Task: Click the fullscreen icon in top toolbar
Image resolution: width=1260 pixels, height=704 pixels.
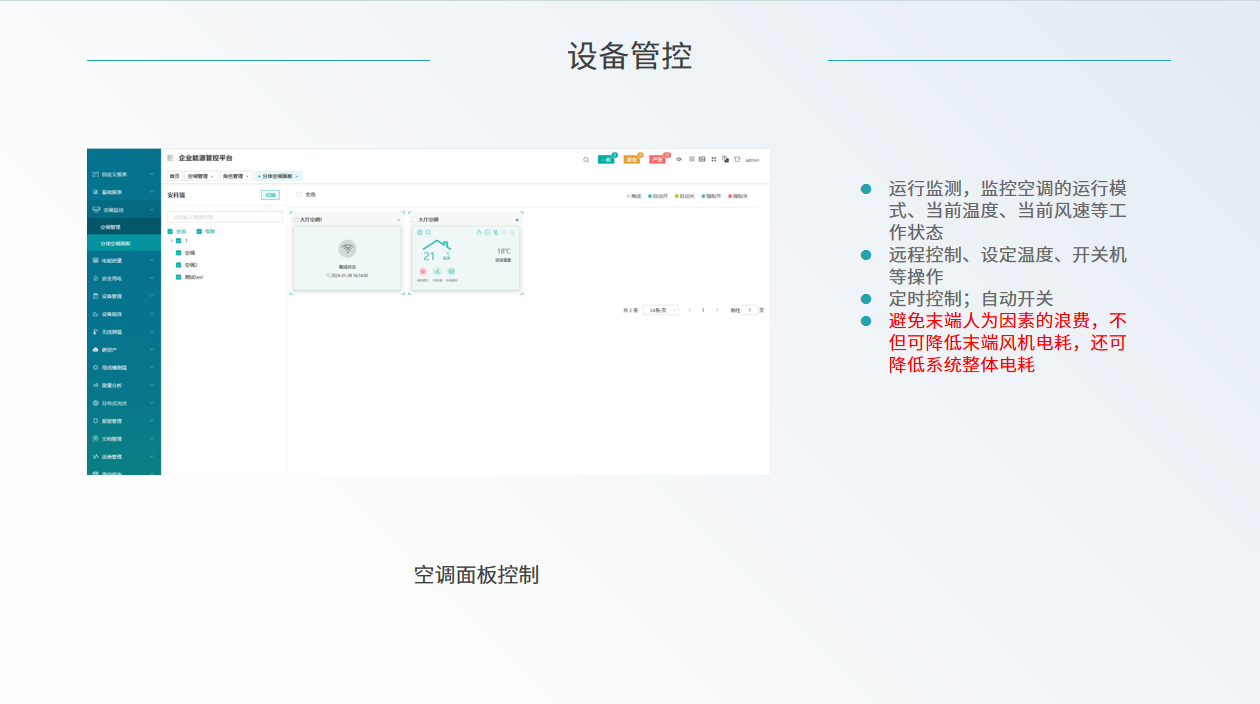Action: (x=713, y=159)
